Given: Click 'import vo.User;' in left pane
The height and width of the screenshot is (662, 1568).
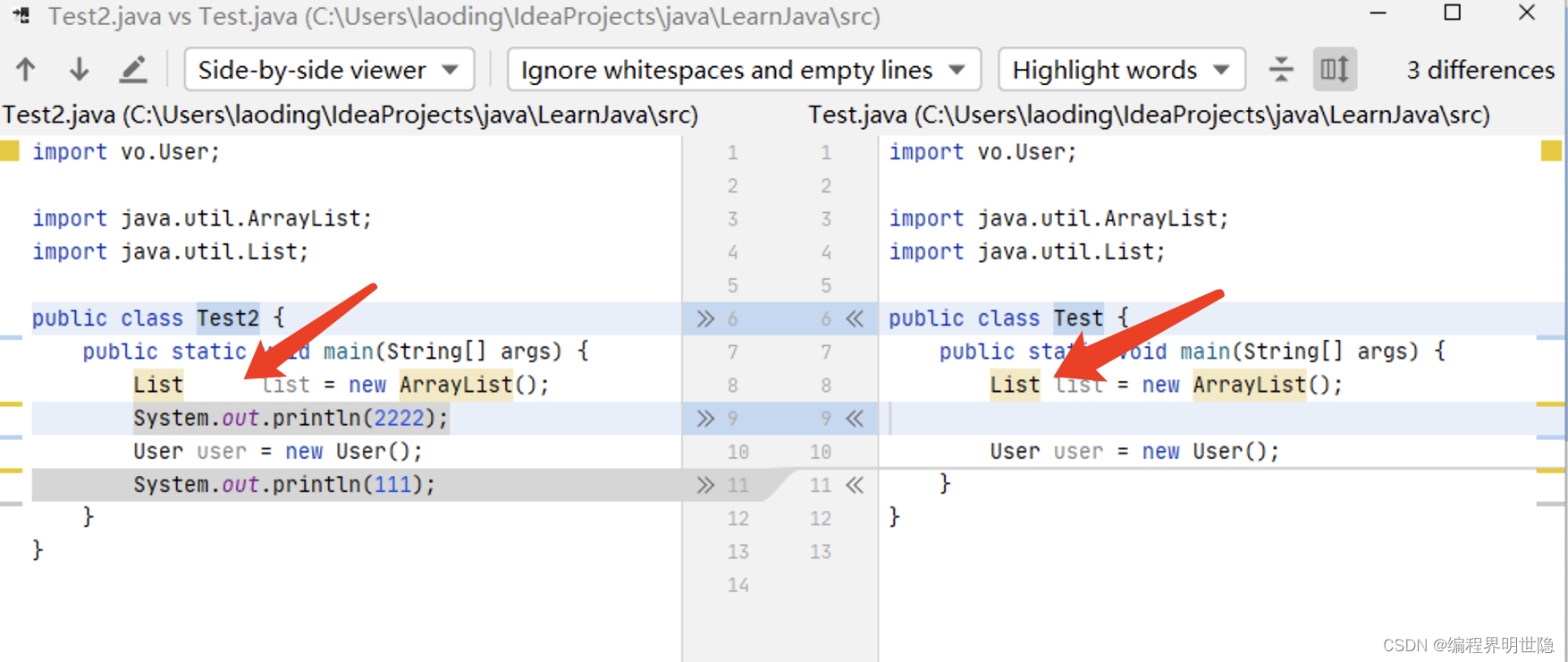Looking at the screenshot, I should pos(126,152).
